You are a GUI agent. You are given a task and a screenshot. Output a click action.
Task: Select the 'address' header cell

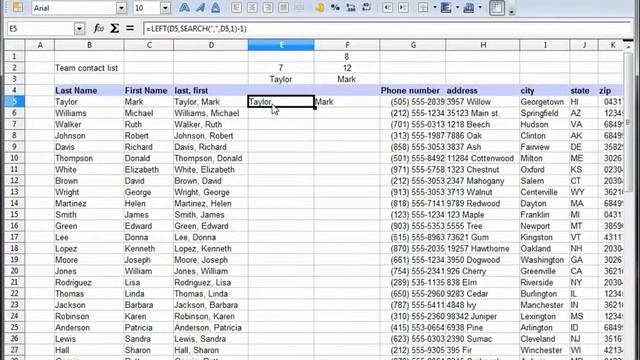483,91
